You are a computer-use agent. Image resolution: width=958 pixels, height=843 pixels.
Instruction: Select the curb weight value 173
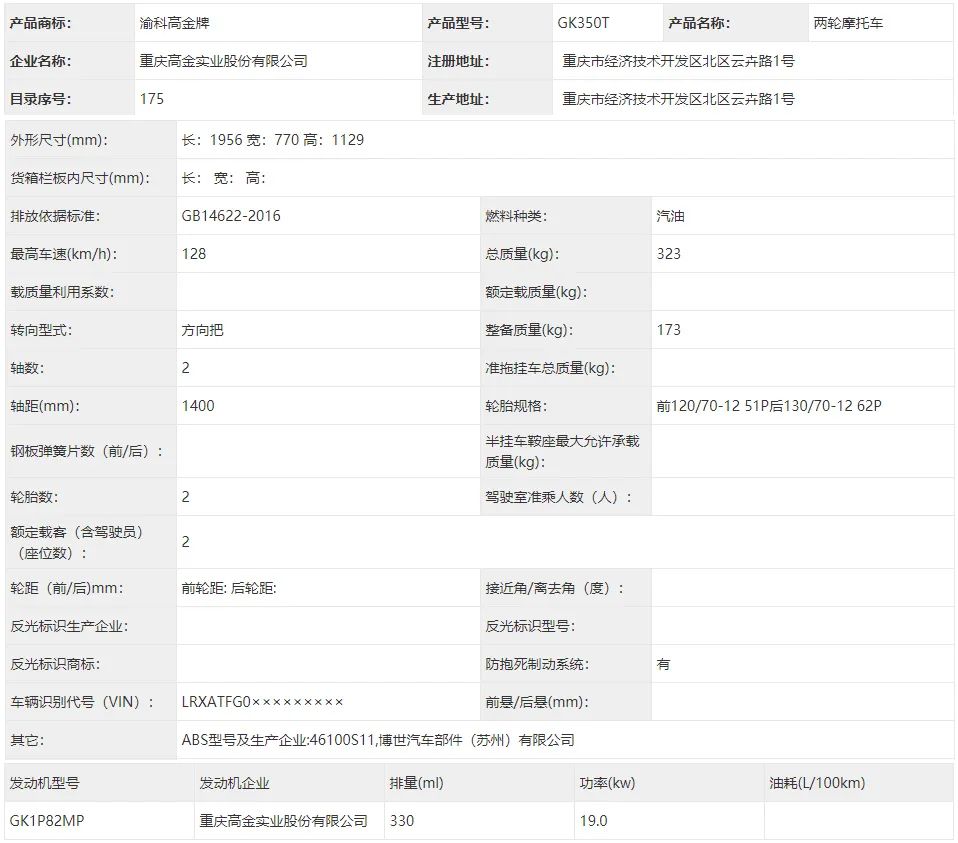click(x=668, y=330)
